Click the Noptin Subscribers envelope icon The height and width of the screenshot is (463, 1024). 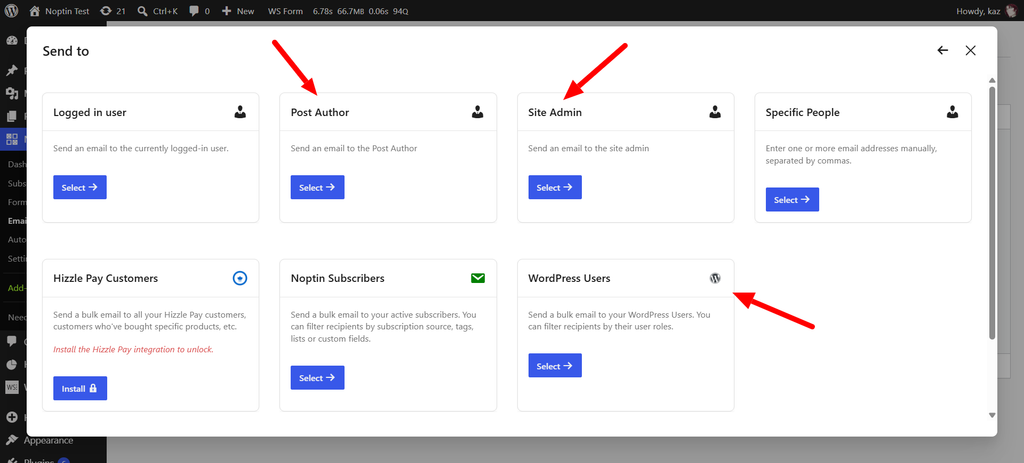pos(477,278)
